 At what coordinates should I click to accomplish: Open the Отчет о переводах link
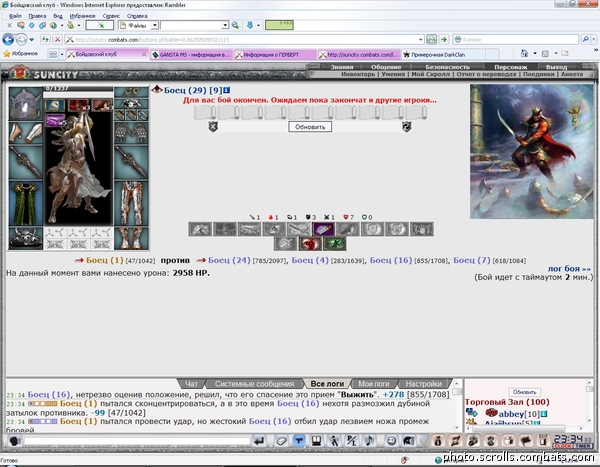(486, 74)
